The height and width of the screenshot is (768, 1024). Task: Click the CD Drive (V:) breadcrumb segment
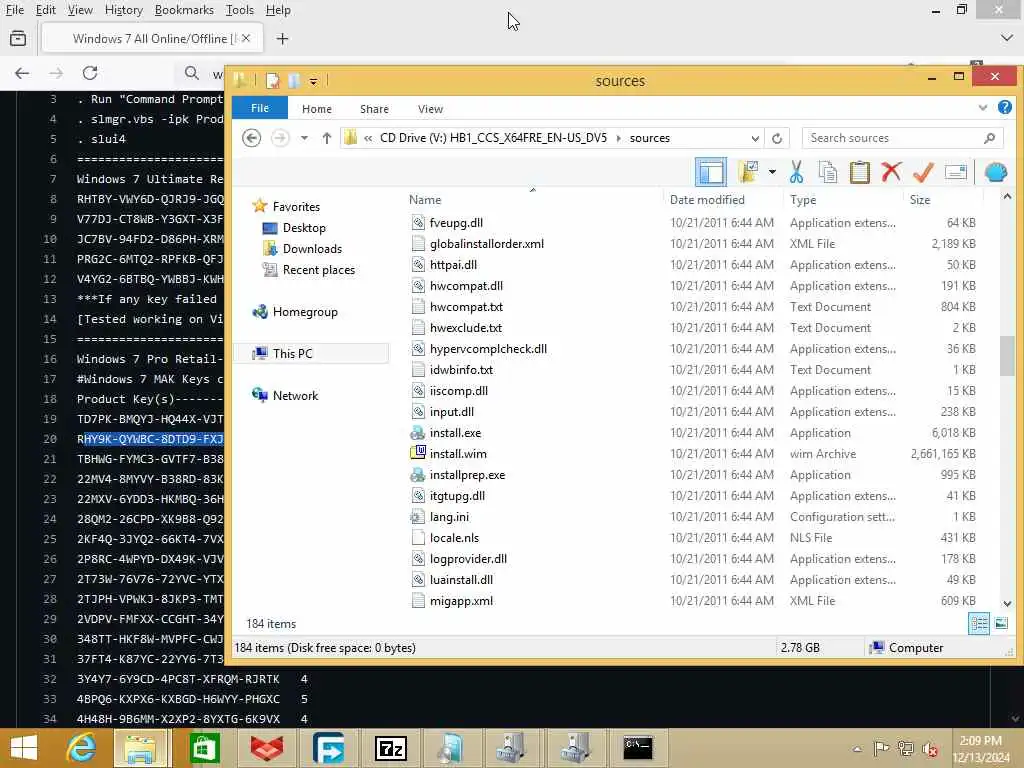[493, 138]
